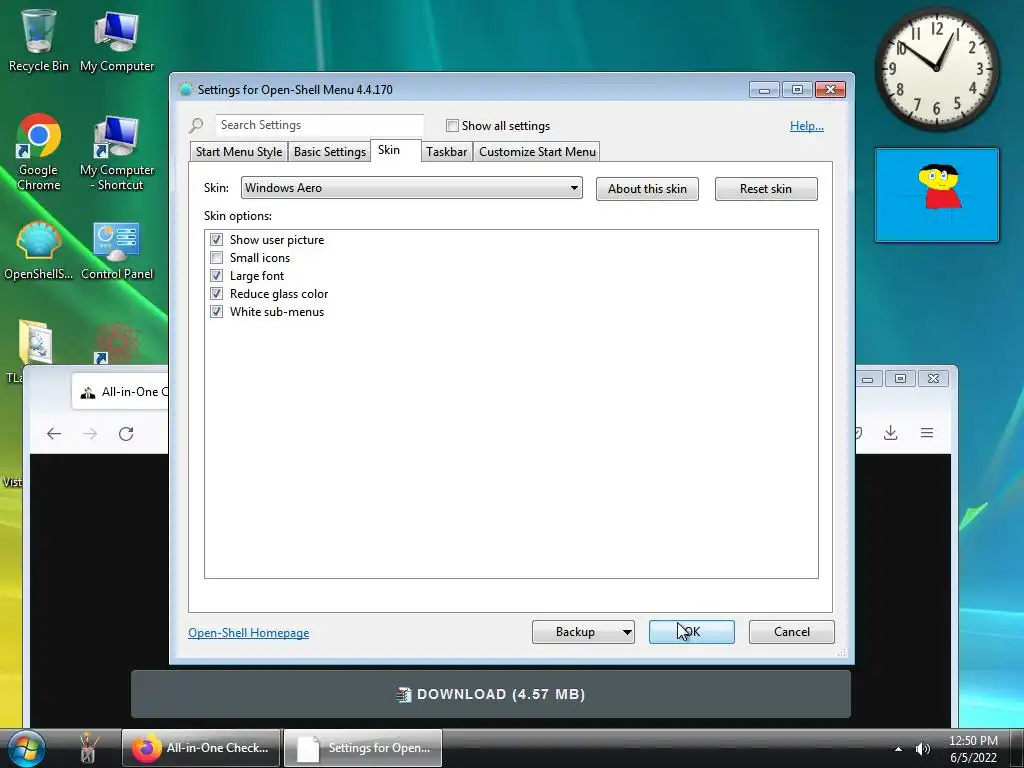1024x768 pixels.
Task: Open the Basic Settings tab
Action: coord(330,152)
